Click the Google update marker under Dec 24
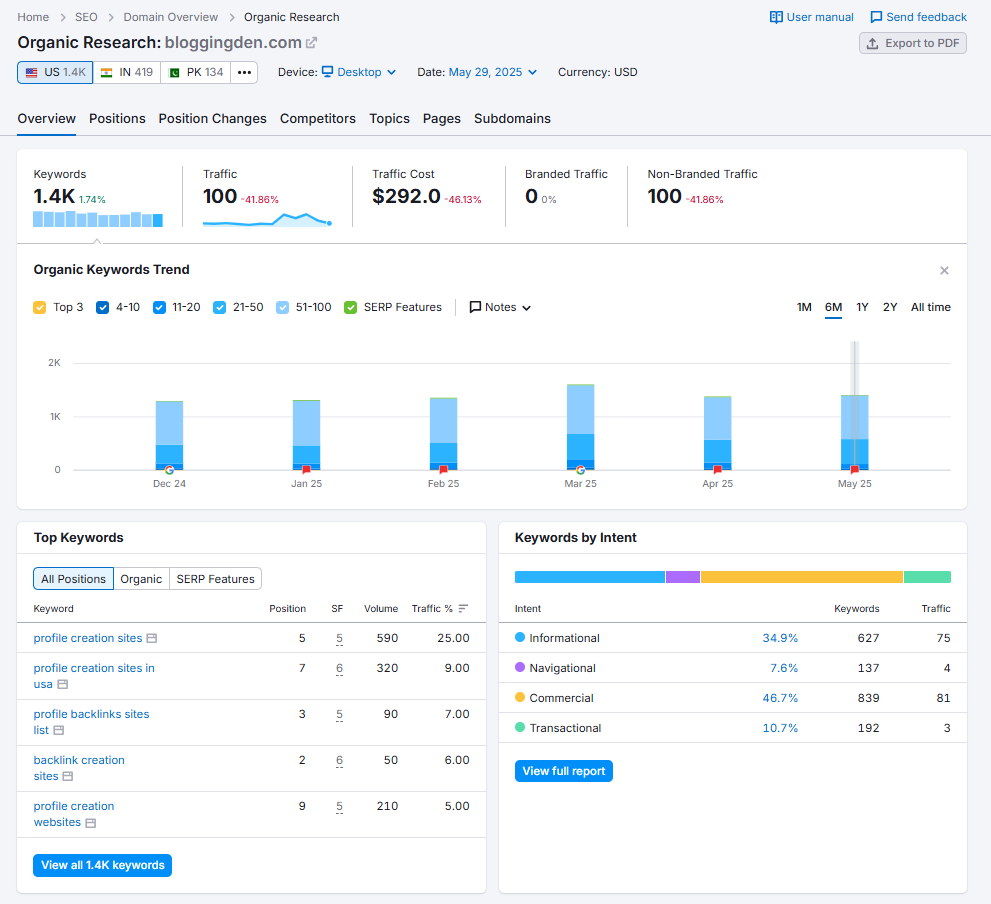 (x=169, y=469)
